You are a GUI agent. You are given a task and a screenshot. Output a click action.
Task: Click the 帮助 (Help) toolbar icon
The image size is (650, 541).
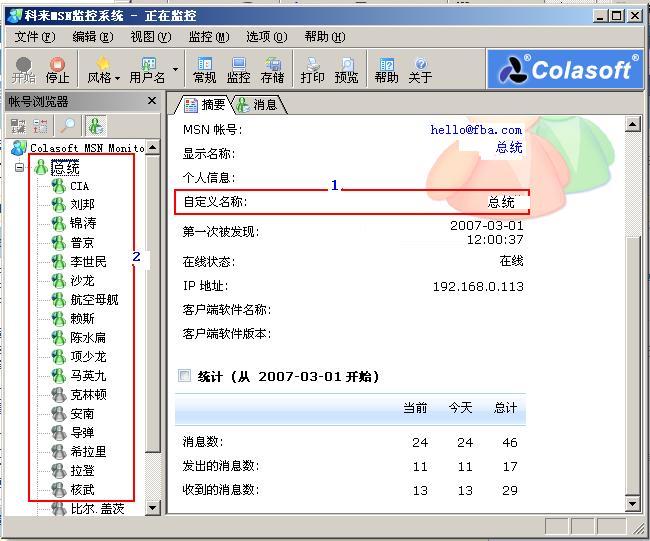[386, 69]
